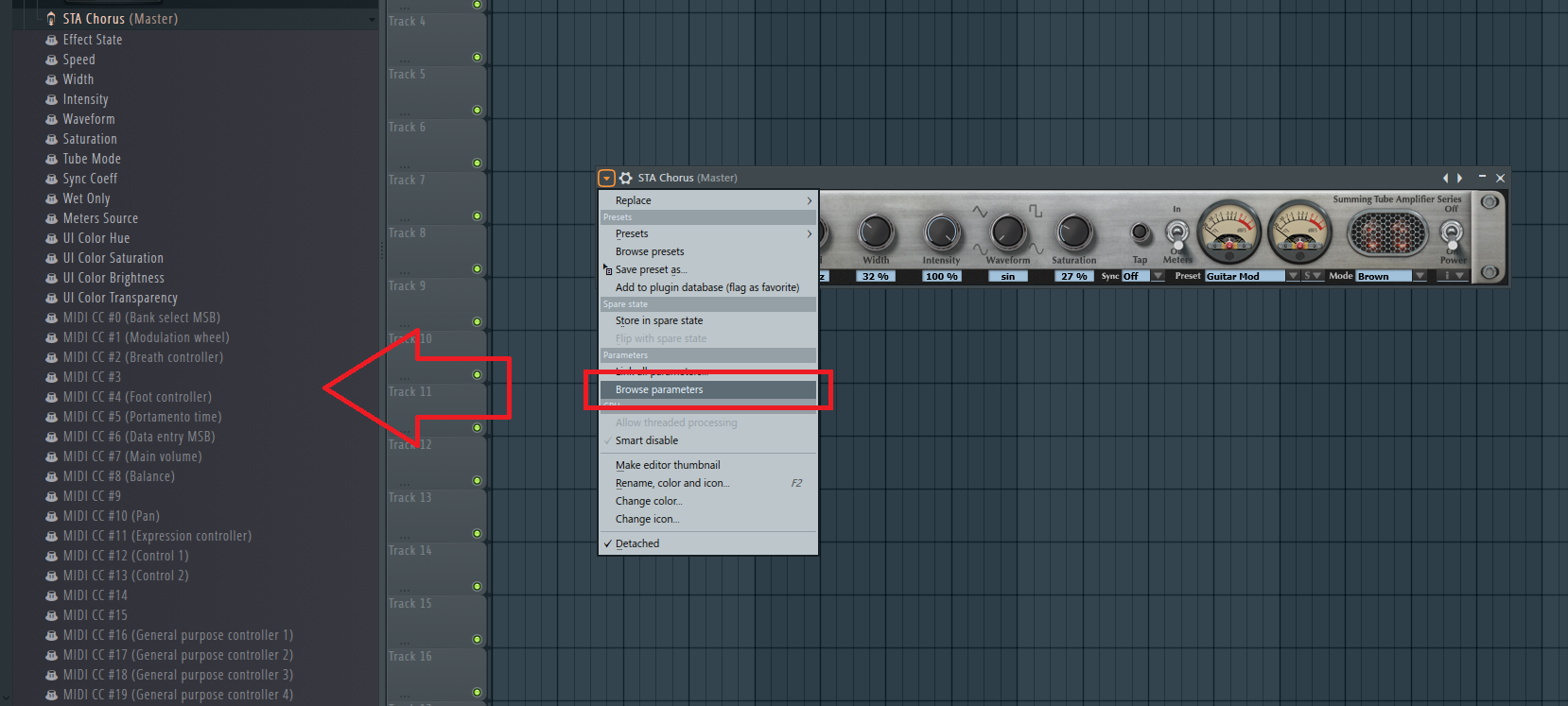Open the S dropdown next to the Preset box
The width and height of the screenshot is (1568, 706).
[x=1313, y=276]
